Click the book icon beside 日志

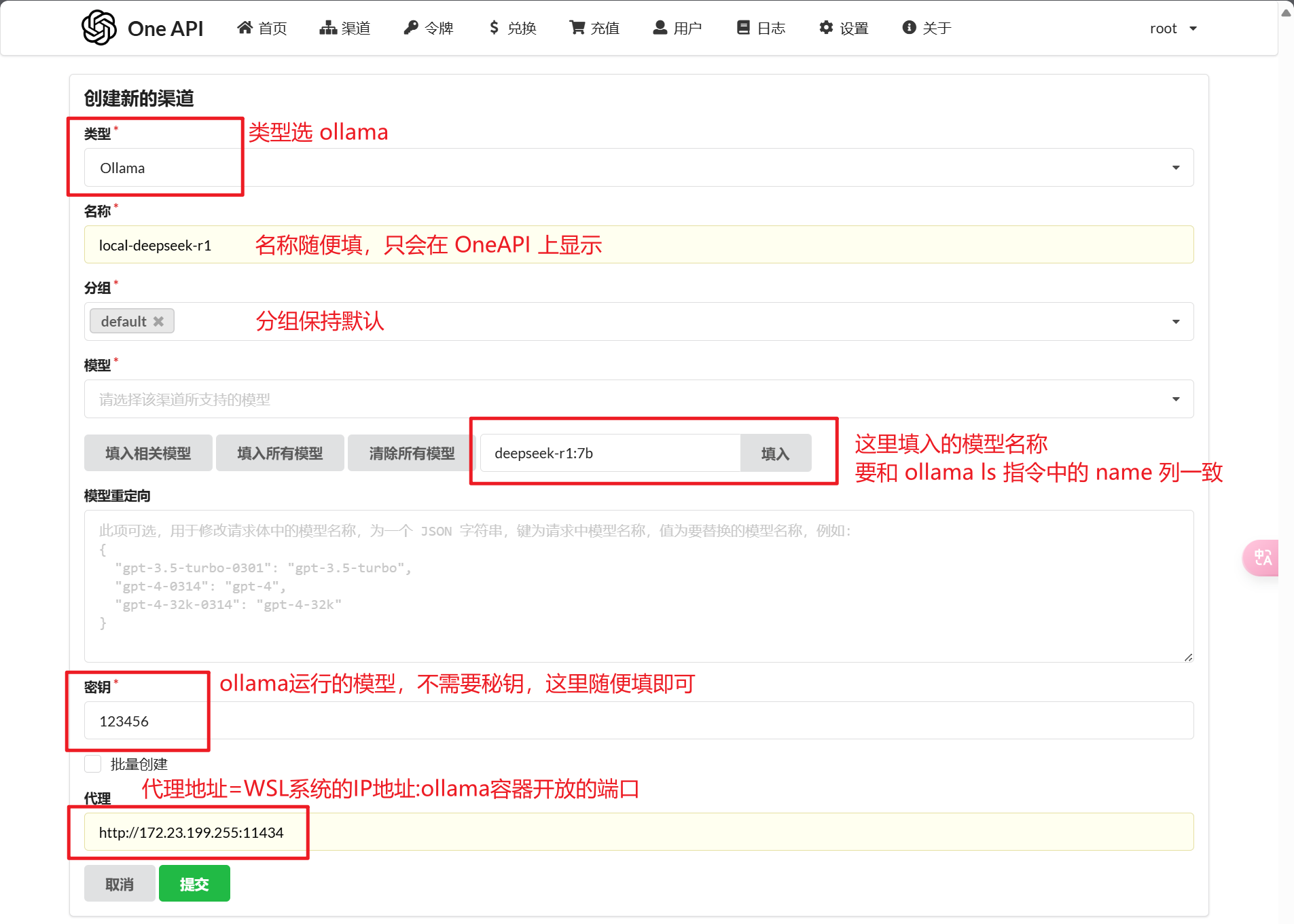743,27
